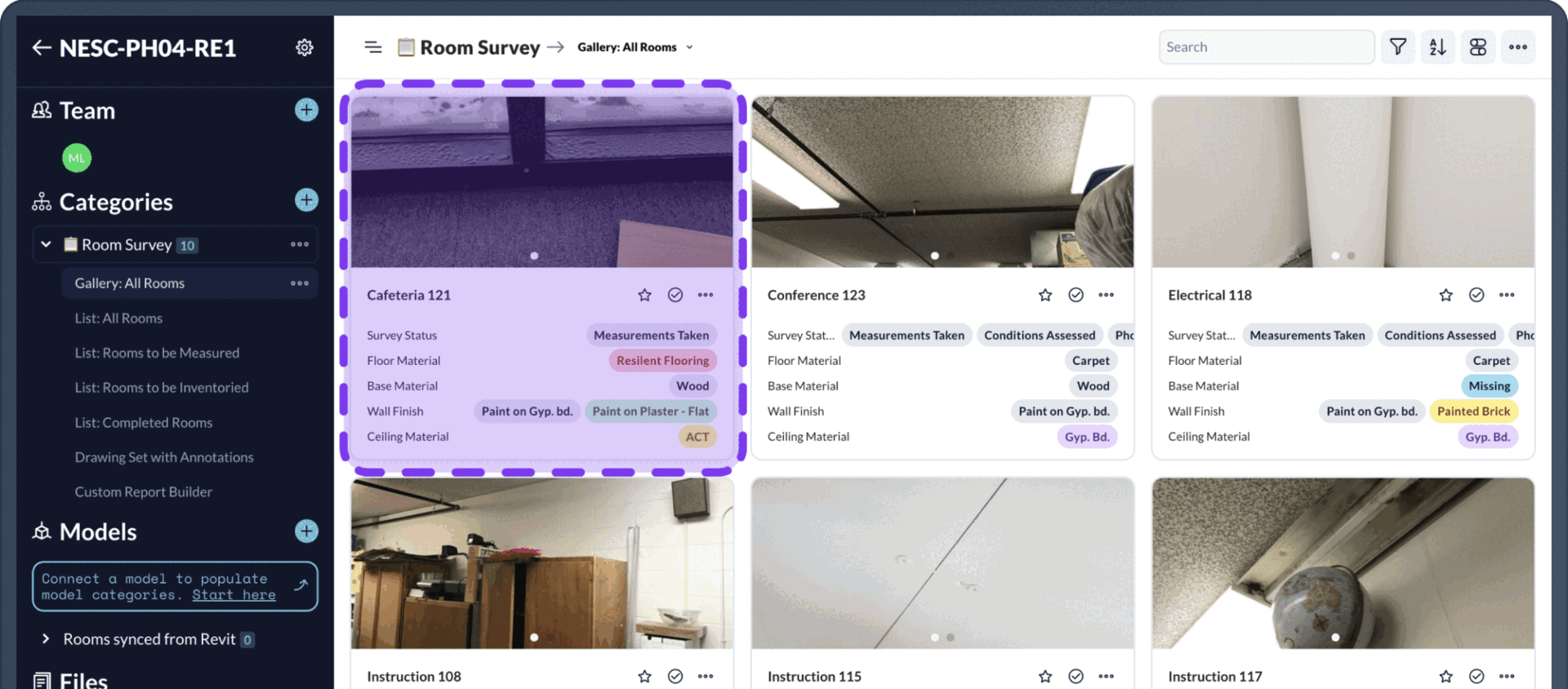The height and width of the screenshot is (689, 1568).
Task: Star the Instruction 108 room
Action: (644, 676)
